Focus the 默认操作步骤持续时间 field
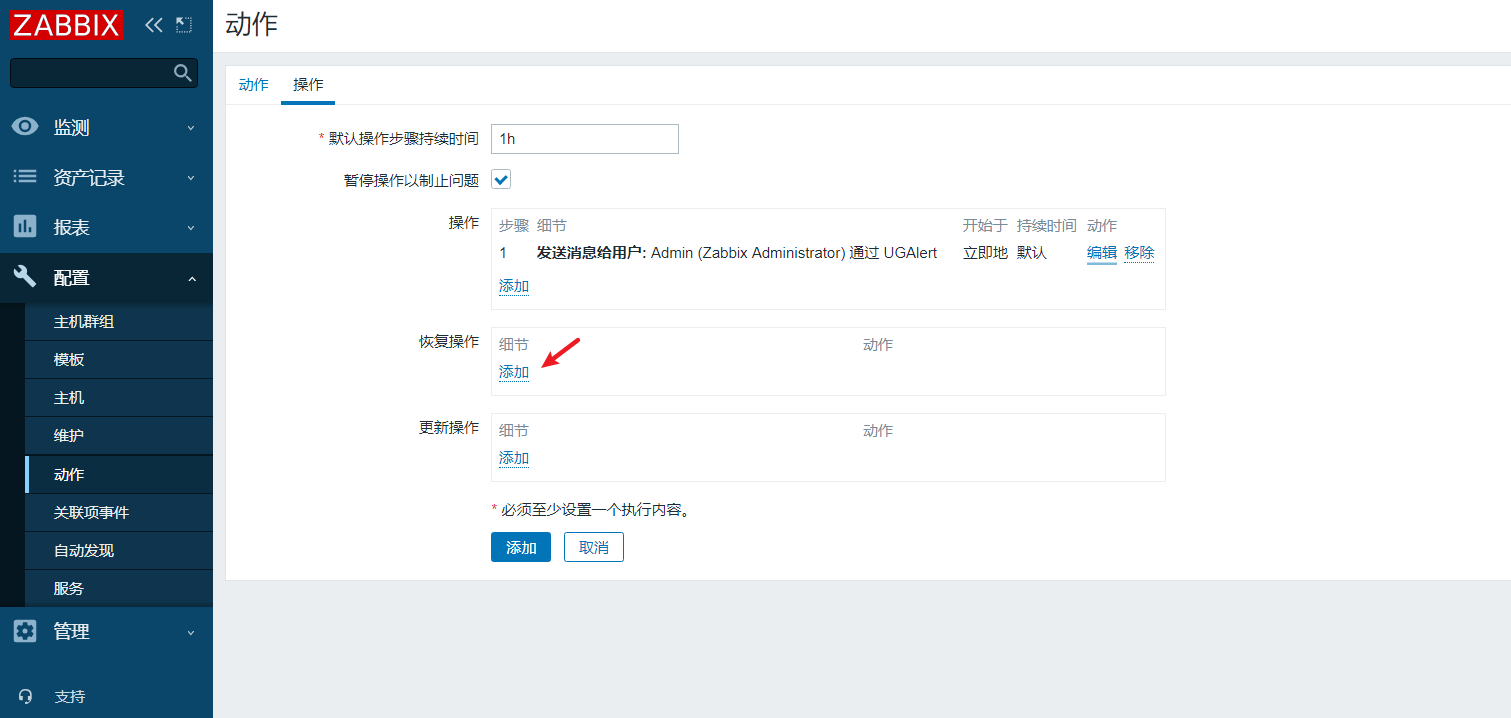Screen dimensions: 1511x718 click(585, 139)
